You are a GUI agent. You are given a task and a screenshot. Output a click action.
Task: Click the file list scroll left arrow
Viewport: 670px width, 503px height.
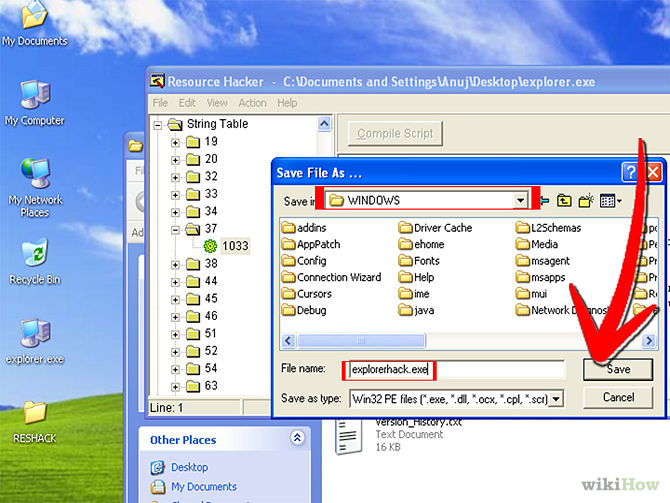(x=288, y=341)
